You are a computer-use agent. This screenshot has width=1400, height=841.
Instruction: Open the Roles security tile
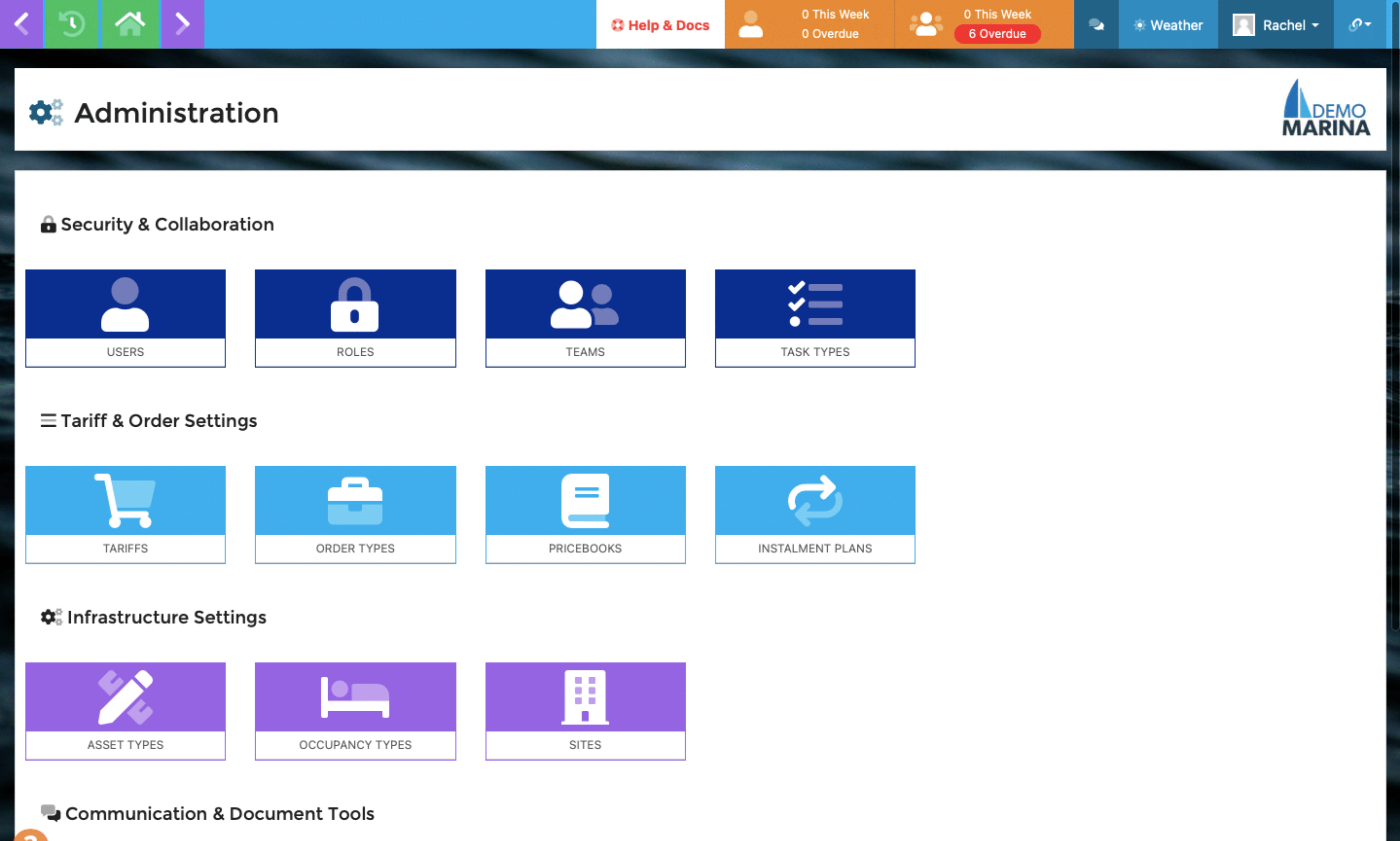pyautogui.click(x=355, y=317)
